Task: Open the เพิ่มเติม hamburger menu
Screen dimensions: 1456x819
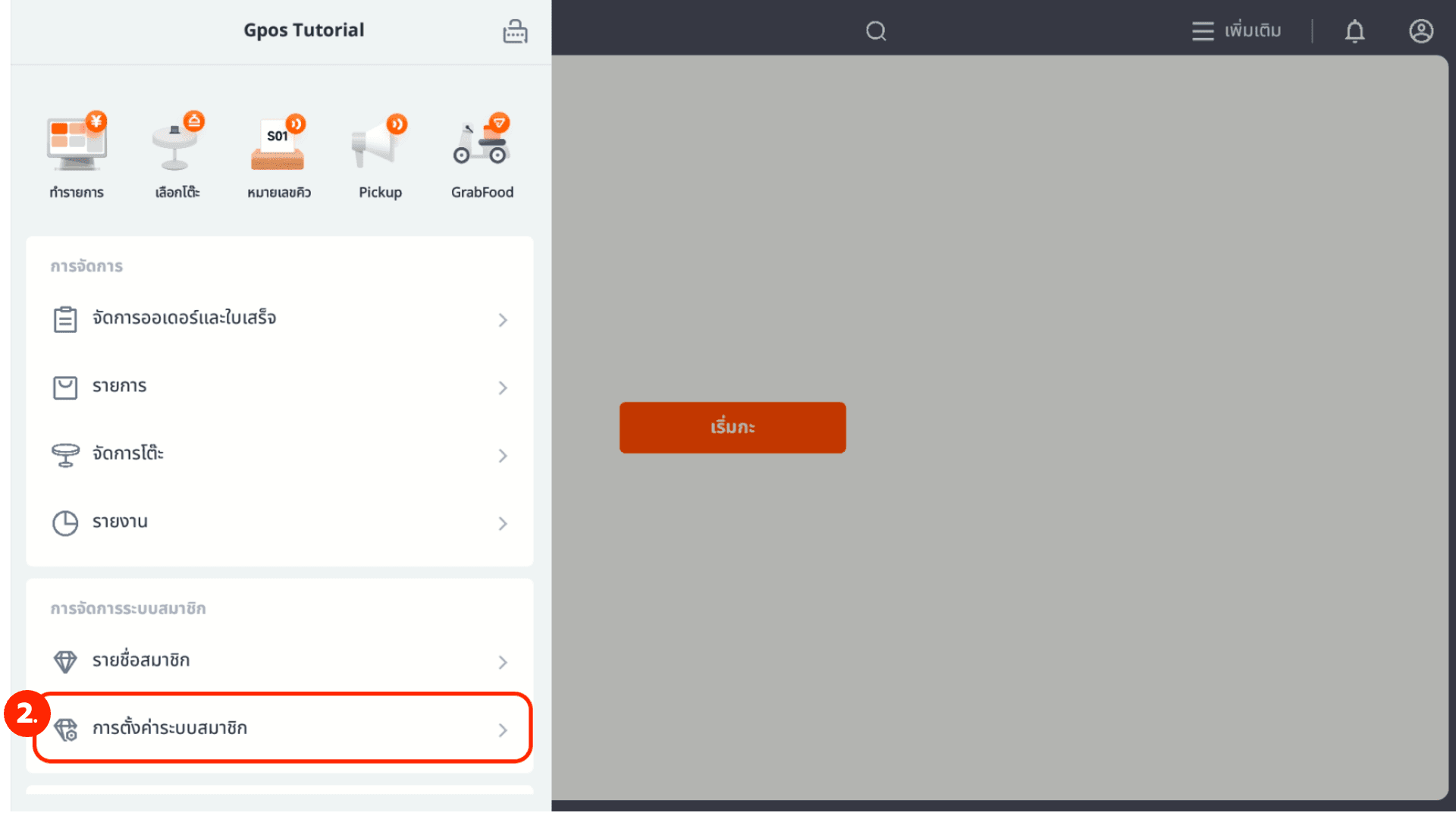Action: pyautogui.click(x=1236, y=31)
